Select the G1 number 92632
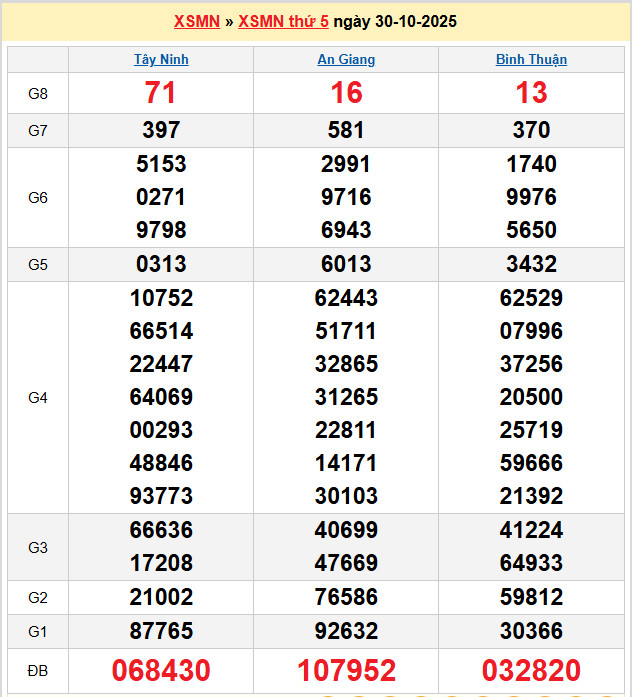Screen dimensions: 632x697 pyautogui.click(x=346, y=631)
